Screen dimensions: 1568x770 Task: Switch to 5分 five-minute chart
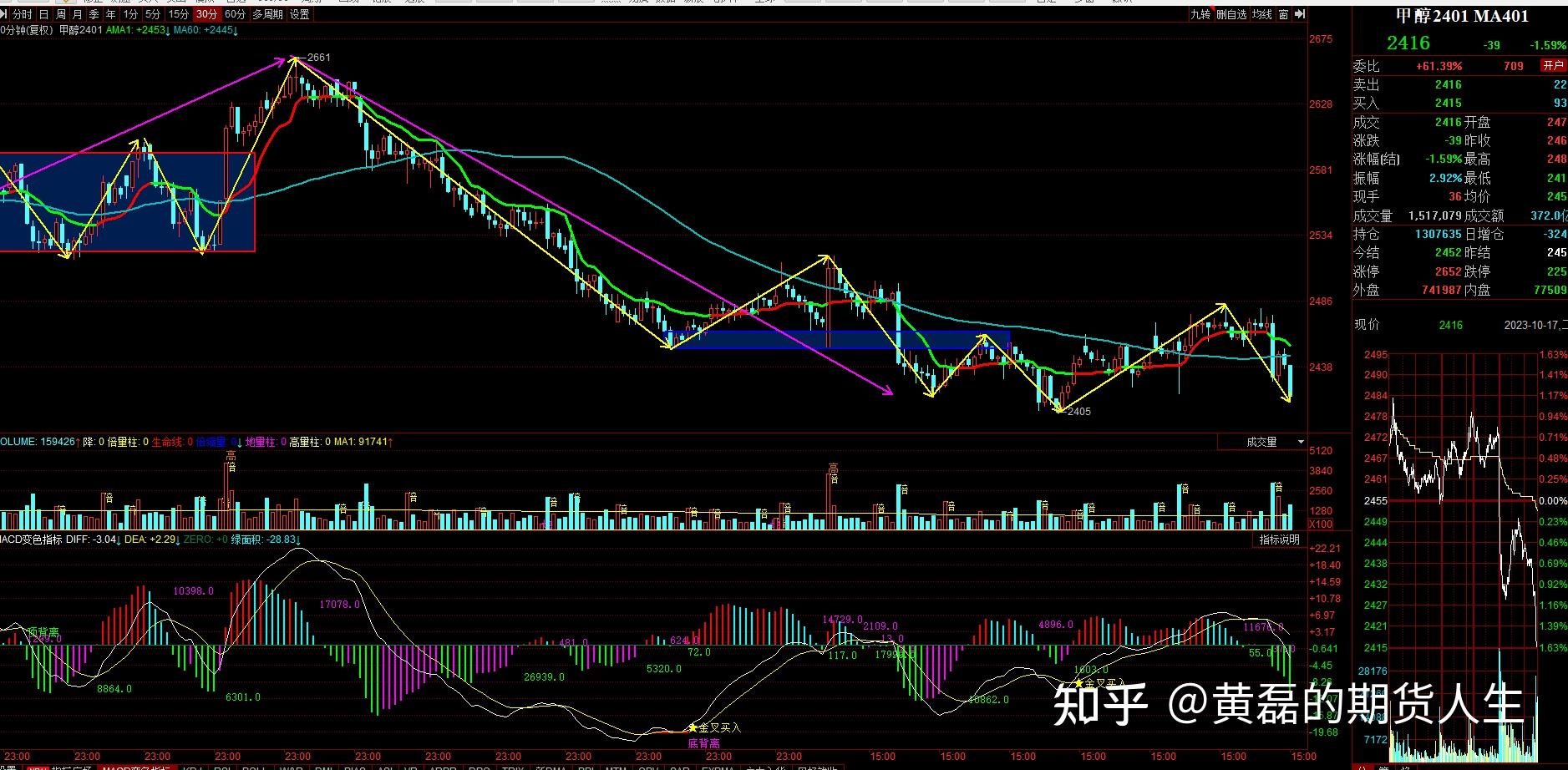(x=153, y=14)
